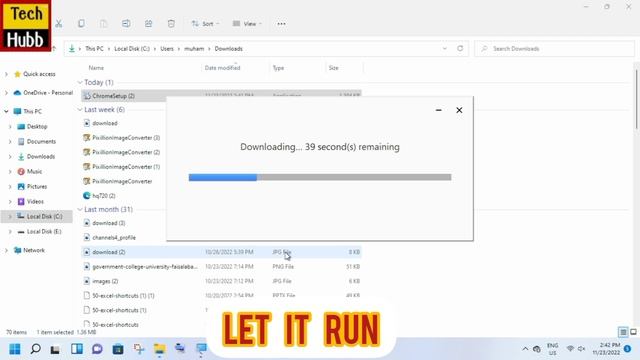Switch to Details view layout icon
Image resolution: width=640 pixels, height=360 pixels.
pos(623,332)
